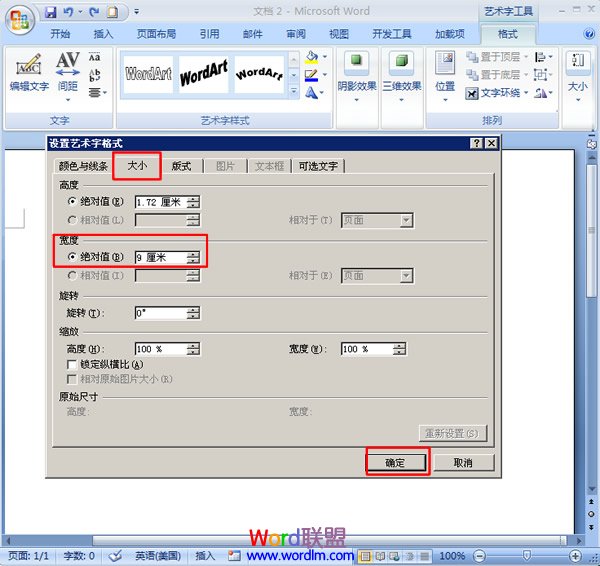Open the Position (位置) gallery
The image size is (600, 566).
tap(445, 77)
